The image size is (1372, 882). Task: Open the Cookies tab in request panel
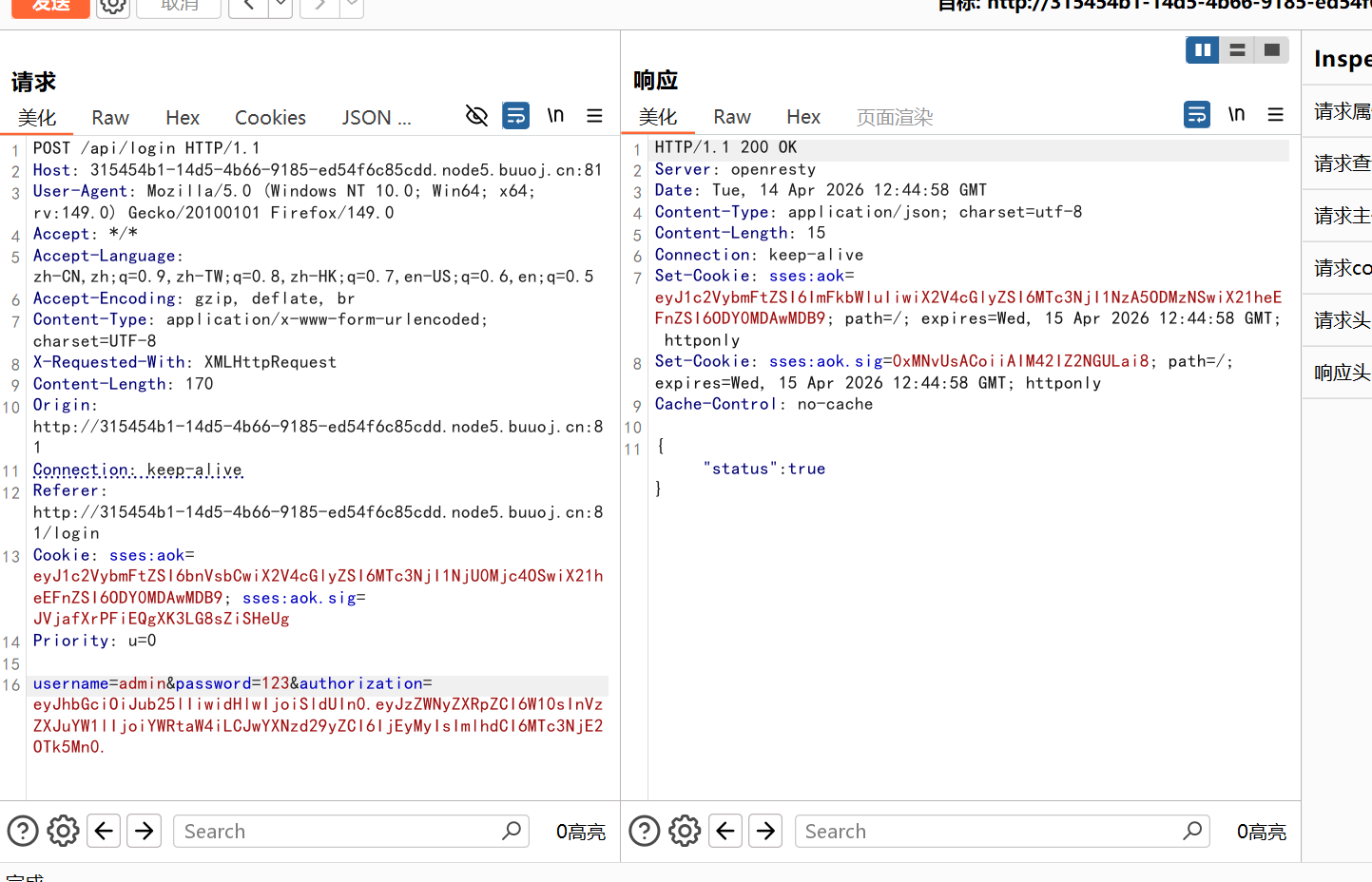(270, 117)
